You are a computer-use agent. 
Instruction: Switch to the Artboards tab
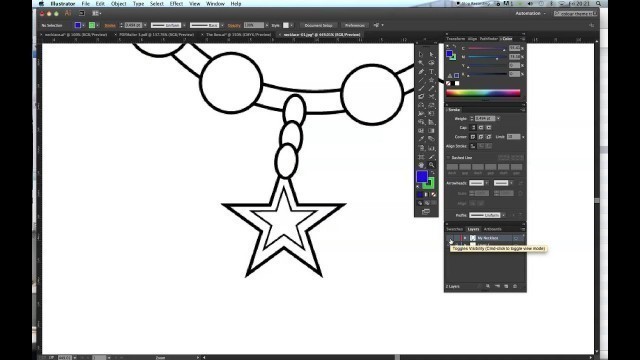[x=493, y=229]
